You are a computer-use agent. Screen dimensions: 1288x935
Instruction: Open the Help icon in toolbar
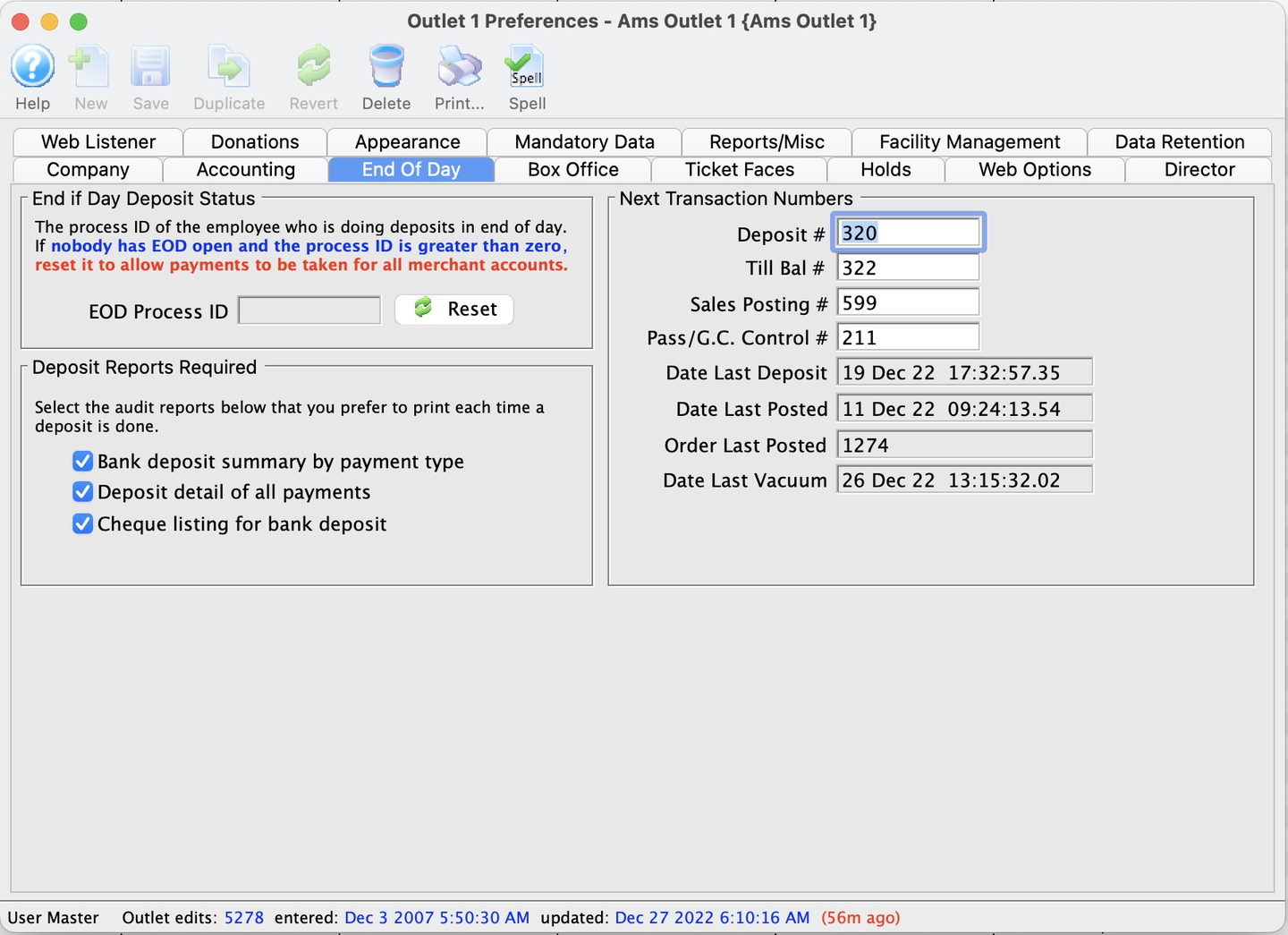coord(32,67)
